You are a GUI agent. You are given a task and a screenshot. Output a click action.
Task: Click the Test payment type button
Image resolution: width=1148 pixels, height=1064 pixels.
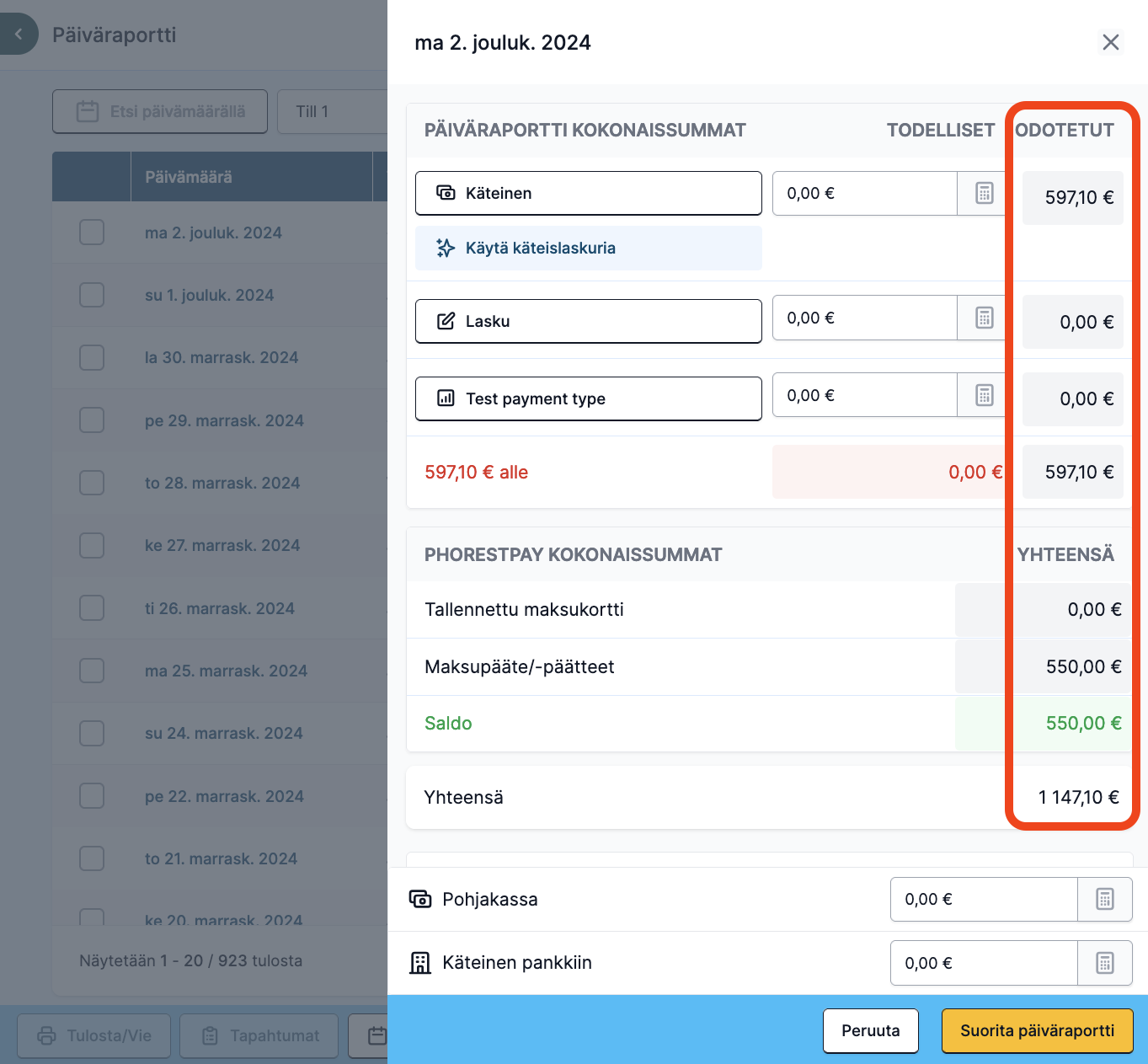(x=589, y=398)
